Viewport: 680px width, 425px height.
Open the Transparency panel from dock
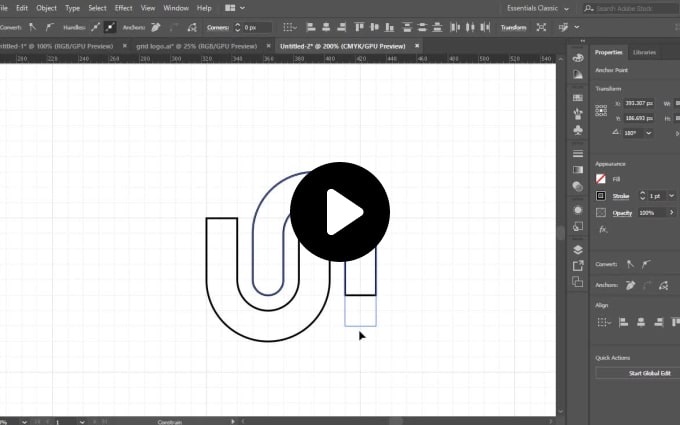click(578, 186)
